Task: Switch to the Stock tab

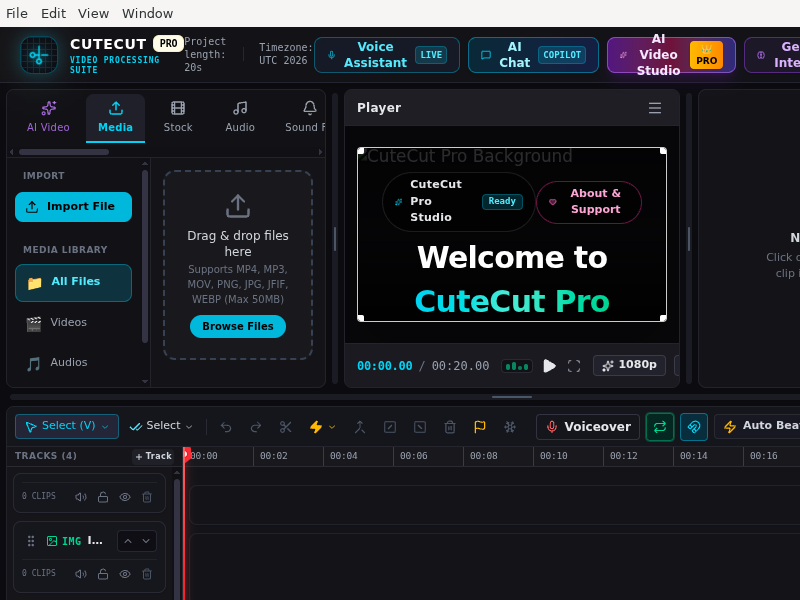Action: pyautogui.click(x=178, y=118)
